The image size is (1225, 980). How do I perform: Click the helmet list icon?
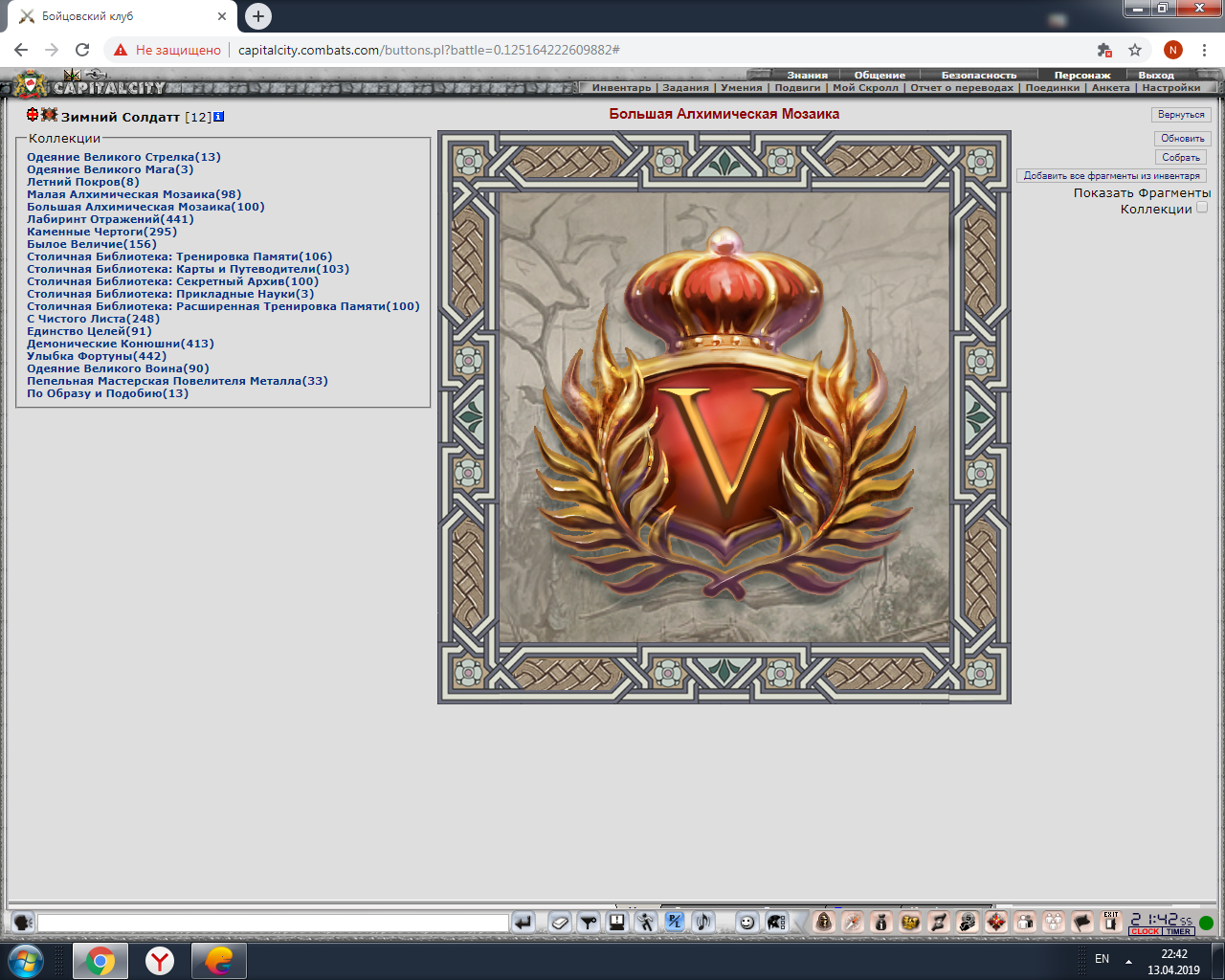coord(776,923)
